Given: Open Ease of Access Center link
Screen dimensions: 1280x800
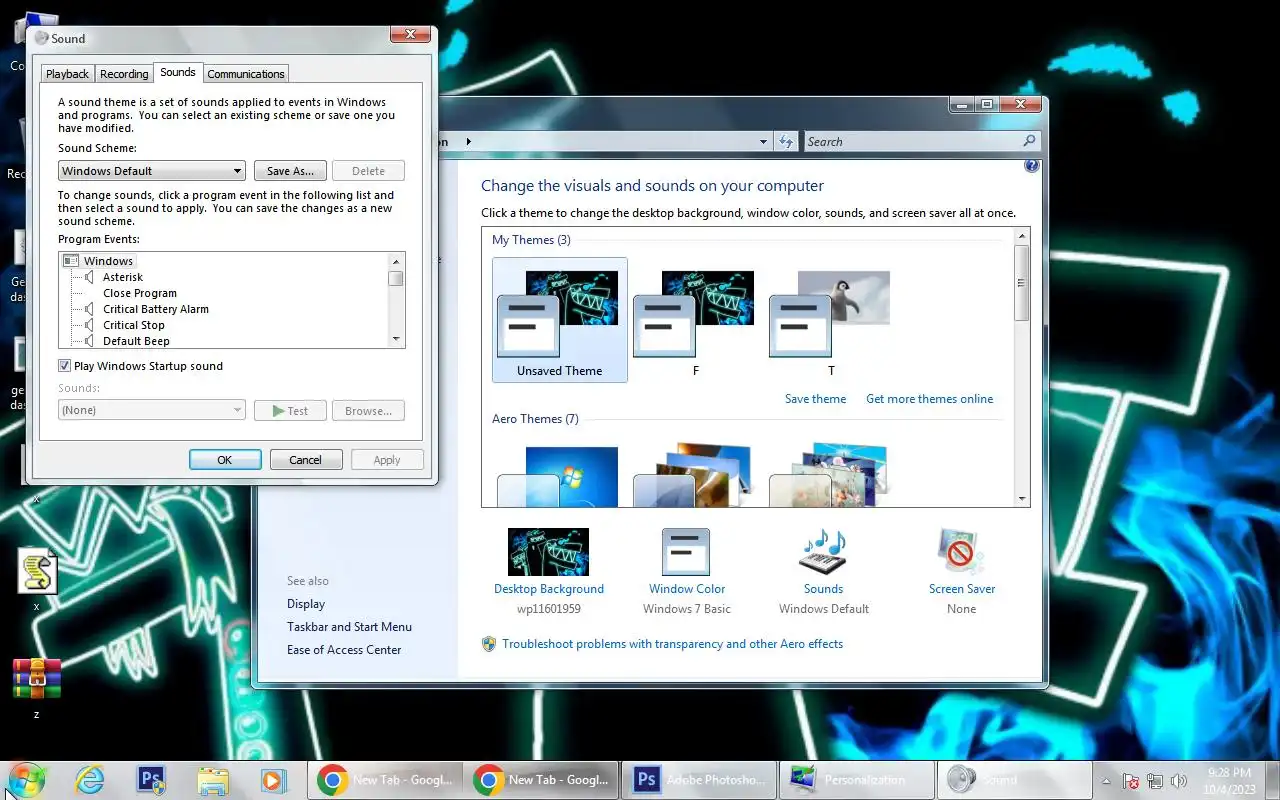Looking at the screenshot, I should pos(344,650).
